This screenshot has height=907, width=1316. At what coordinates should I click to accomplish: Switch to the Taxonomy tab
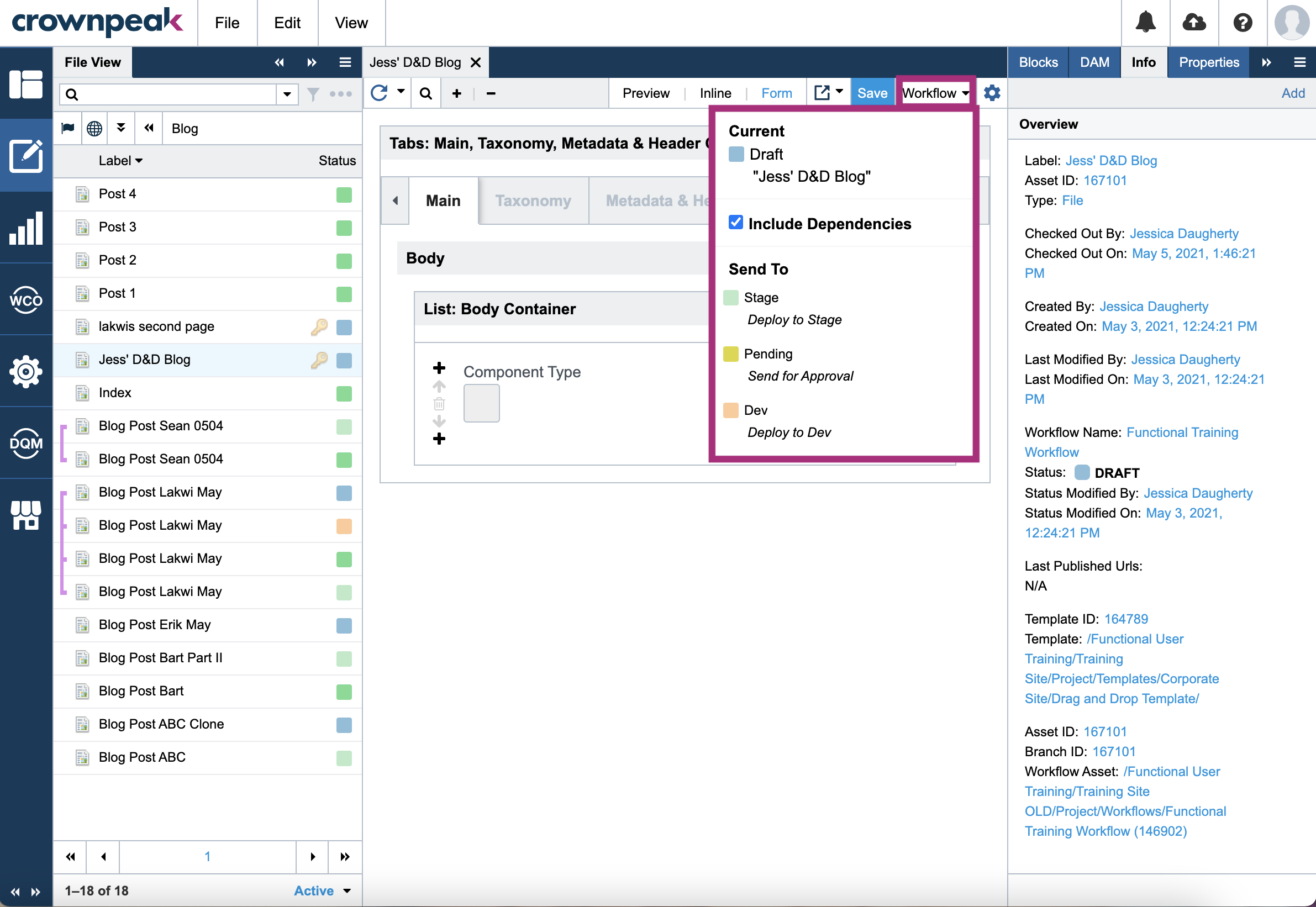pos(533,201)
